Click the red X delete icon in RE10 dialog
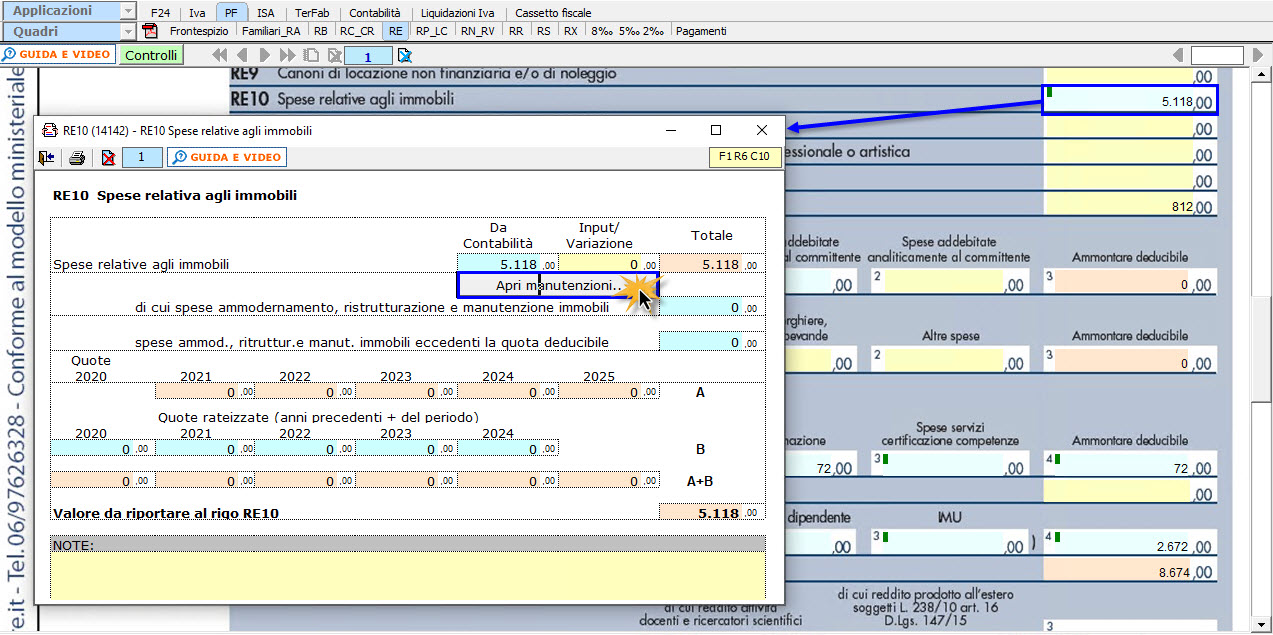The image size is (1273, 635). pos(108,158)
